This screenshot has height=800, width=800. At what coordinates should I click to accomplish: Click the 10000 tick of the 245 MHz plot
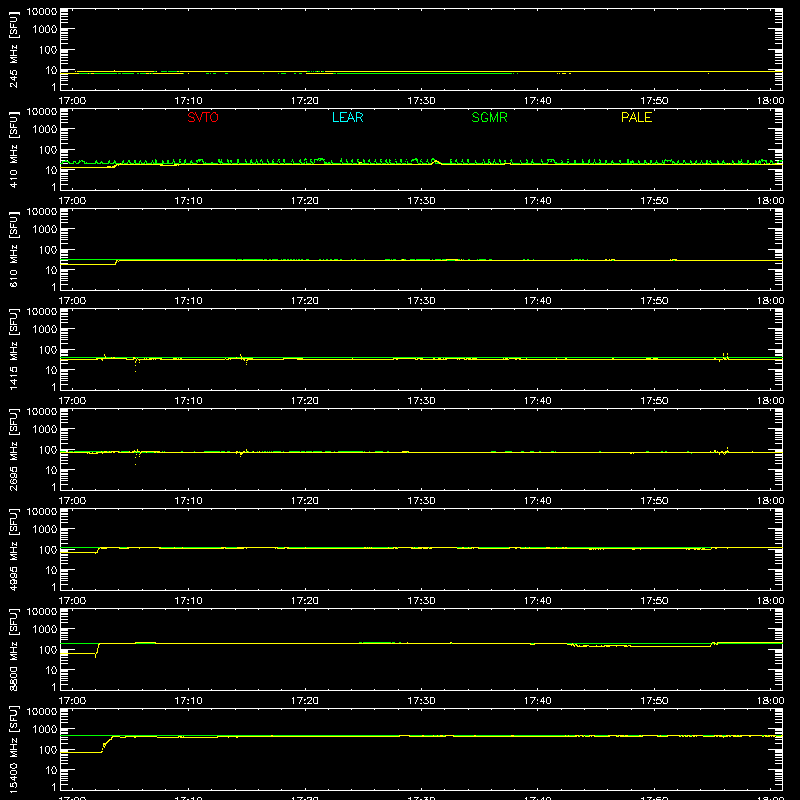pyautogui.click(x=42, y=12)
